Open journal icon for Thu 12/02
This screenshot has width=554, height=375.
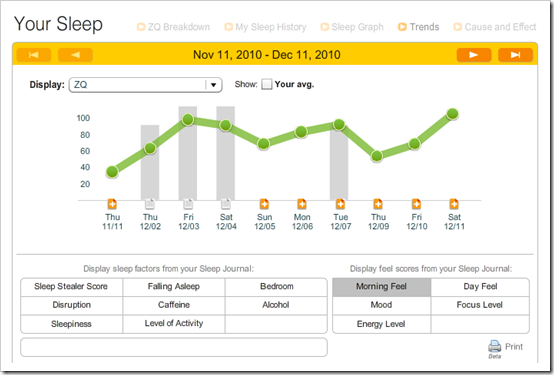[150, 204]
